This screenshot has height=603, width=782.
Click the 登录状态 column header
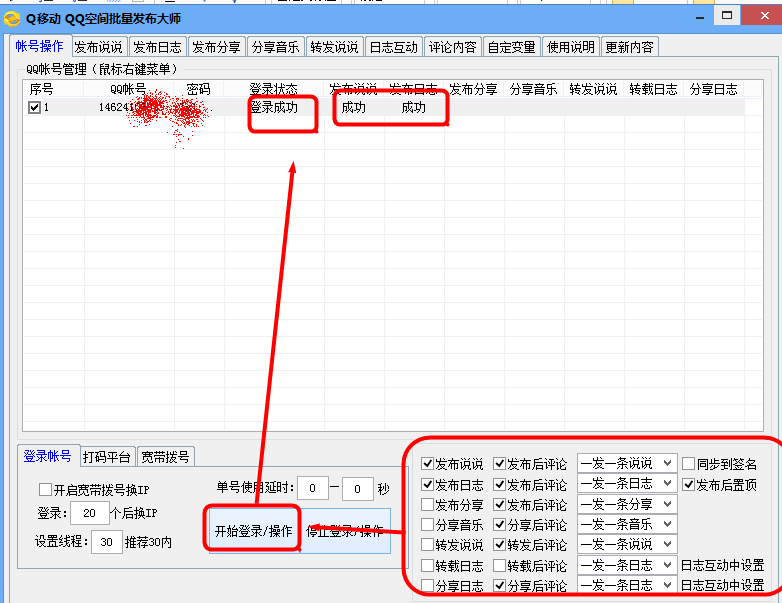[x=273, y=89]
